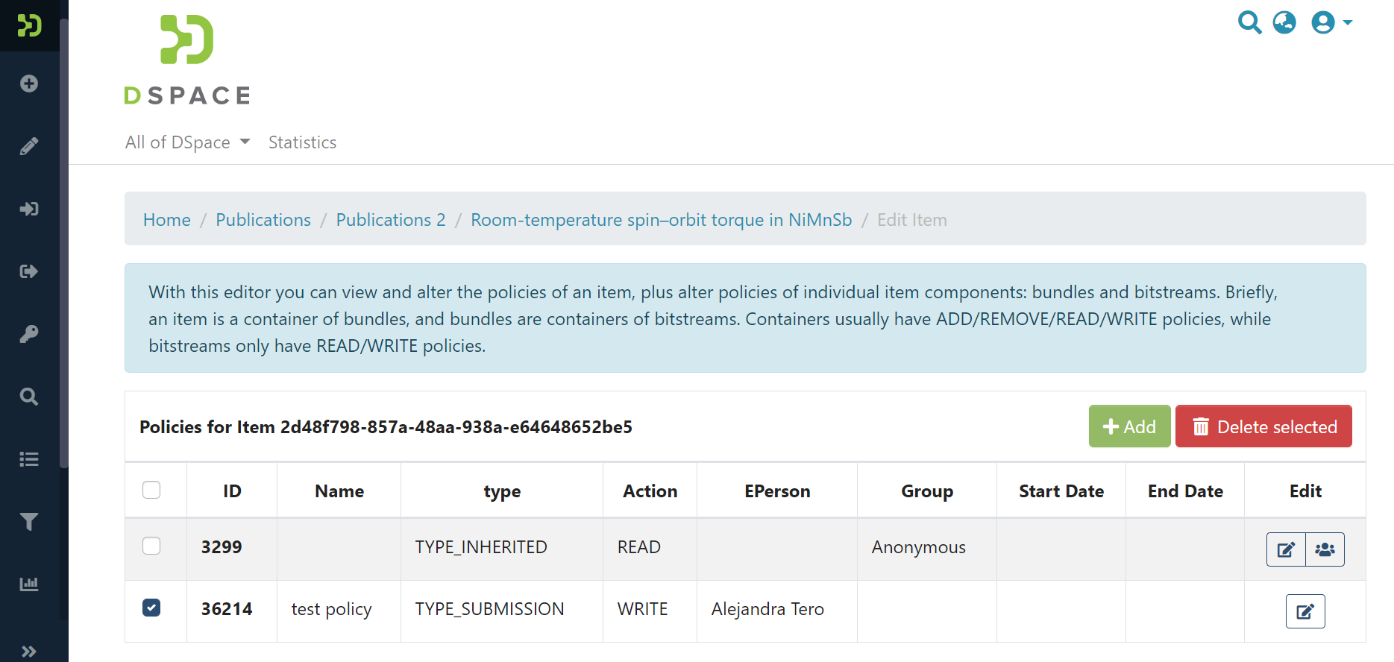Viewport: 1394px width, 662px height.
Task: Click the key 'Access Control' sidebar icon
Action: click(x=29, y=335)
